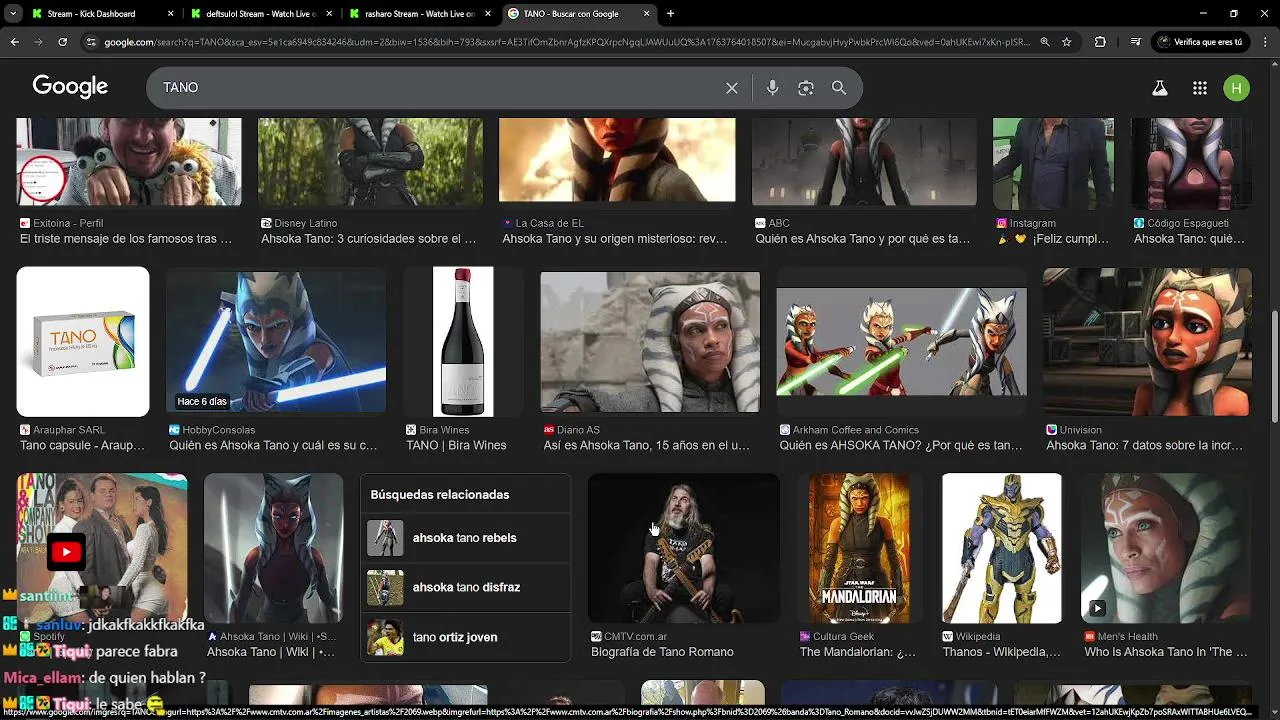Bookmark this page with the star icon

pos(1067,42)
